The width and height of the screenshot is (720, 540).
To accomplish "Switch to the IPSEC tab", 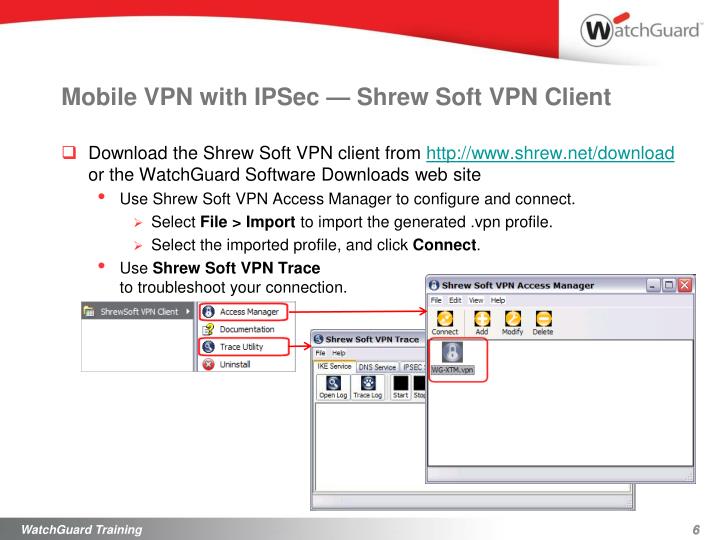I will click(x=413, y=367).
